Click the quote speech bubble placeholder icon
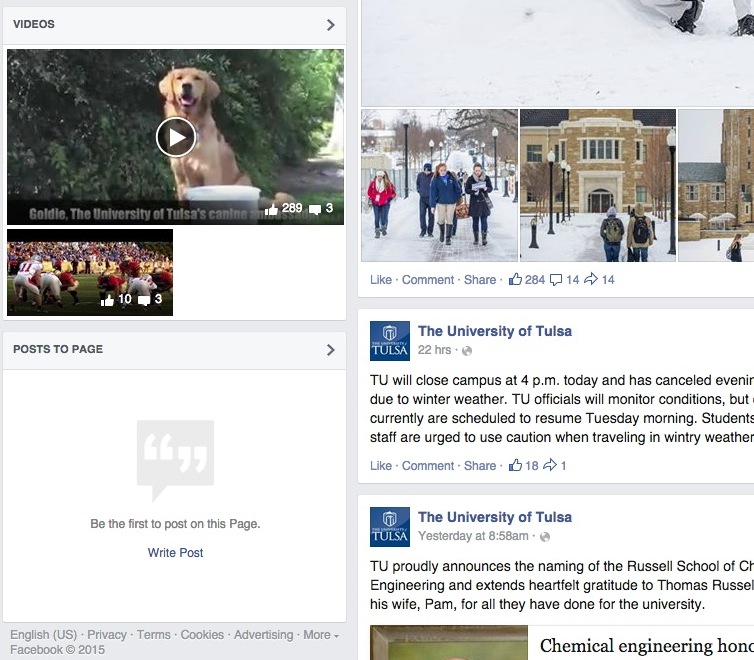The width and height of the screenshot is (754, 660). 176,460
